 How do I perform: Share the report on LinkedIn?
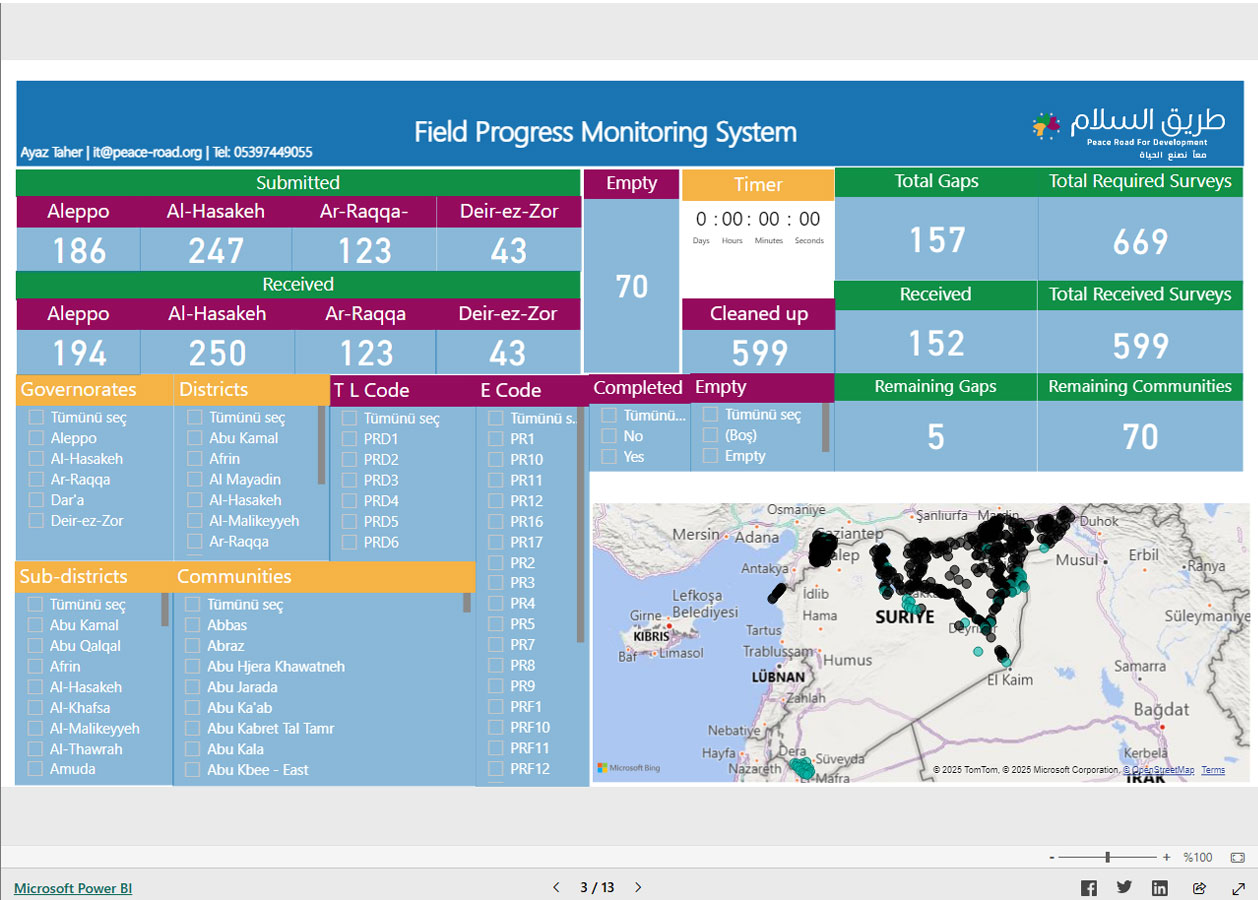(1160, 888)
